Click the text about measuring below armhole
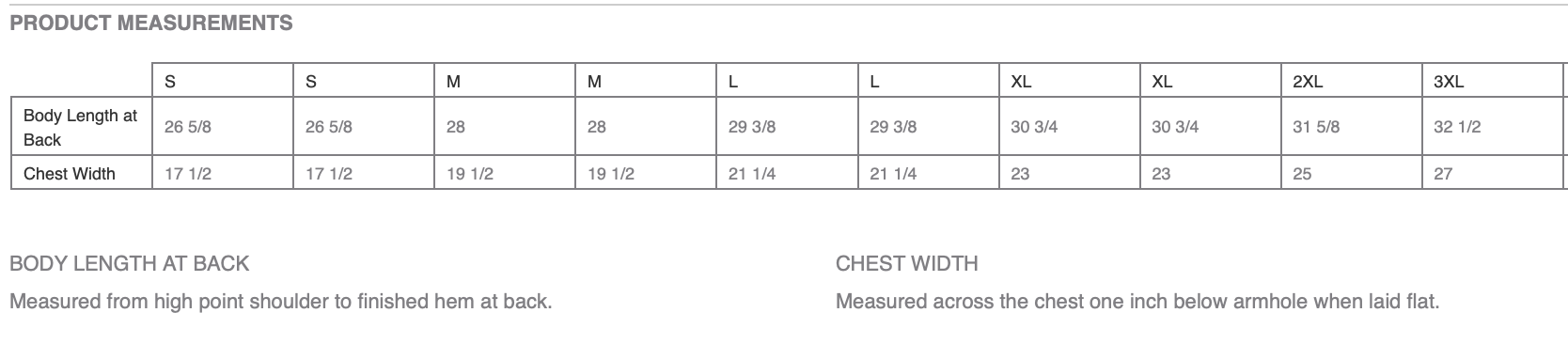This screenshot has height=344, width=1568. (x=1137, y=302)
